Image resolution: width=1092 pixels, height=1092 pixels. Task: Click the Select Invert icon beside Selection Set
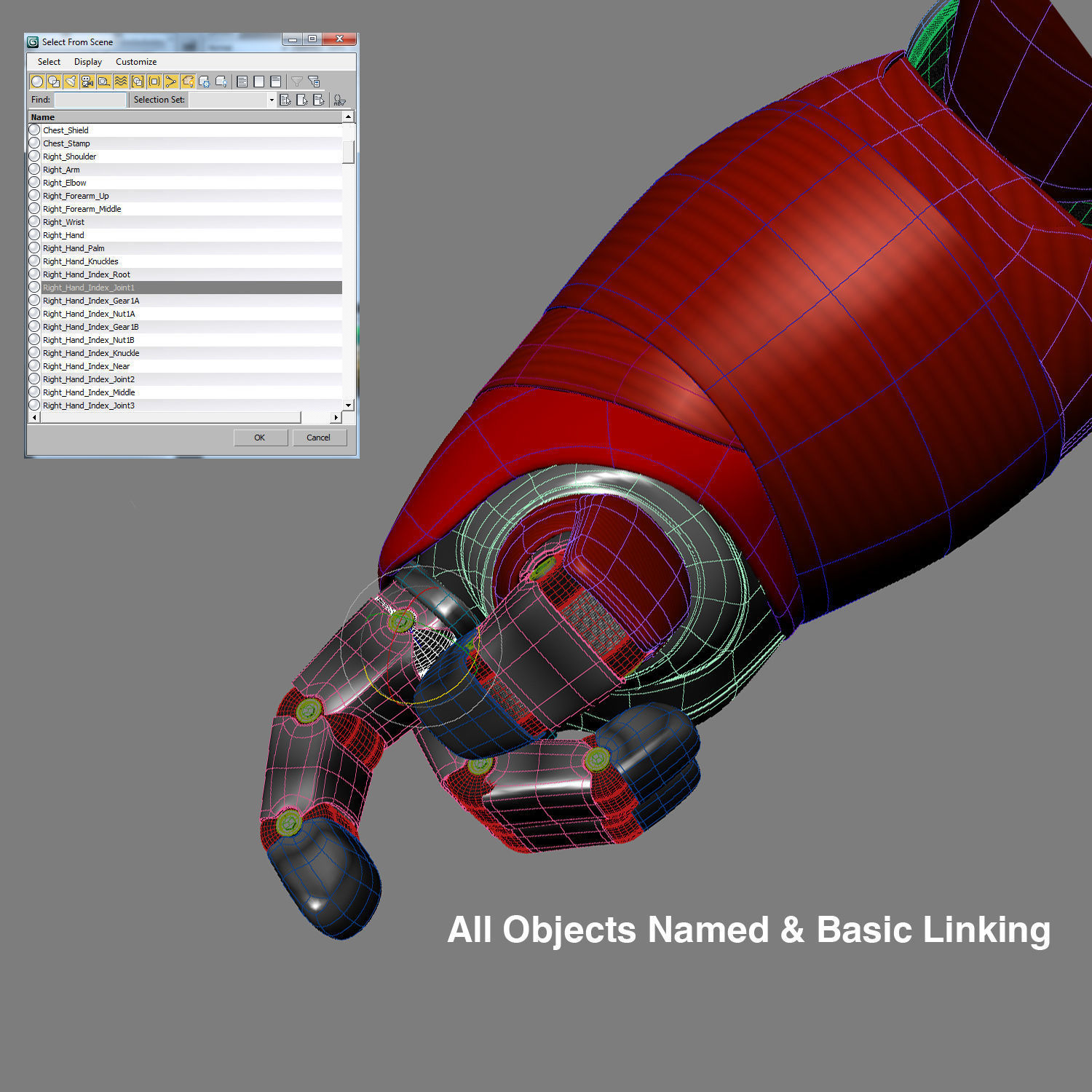319,100
